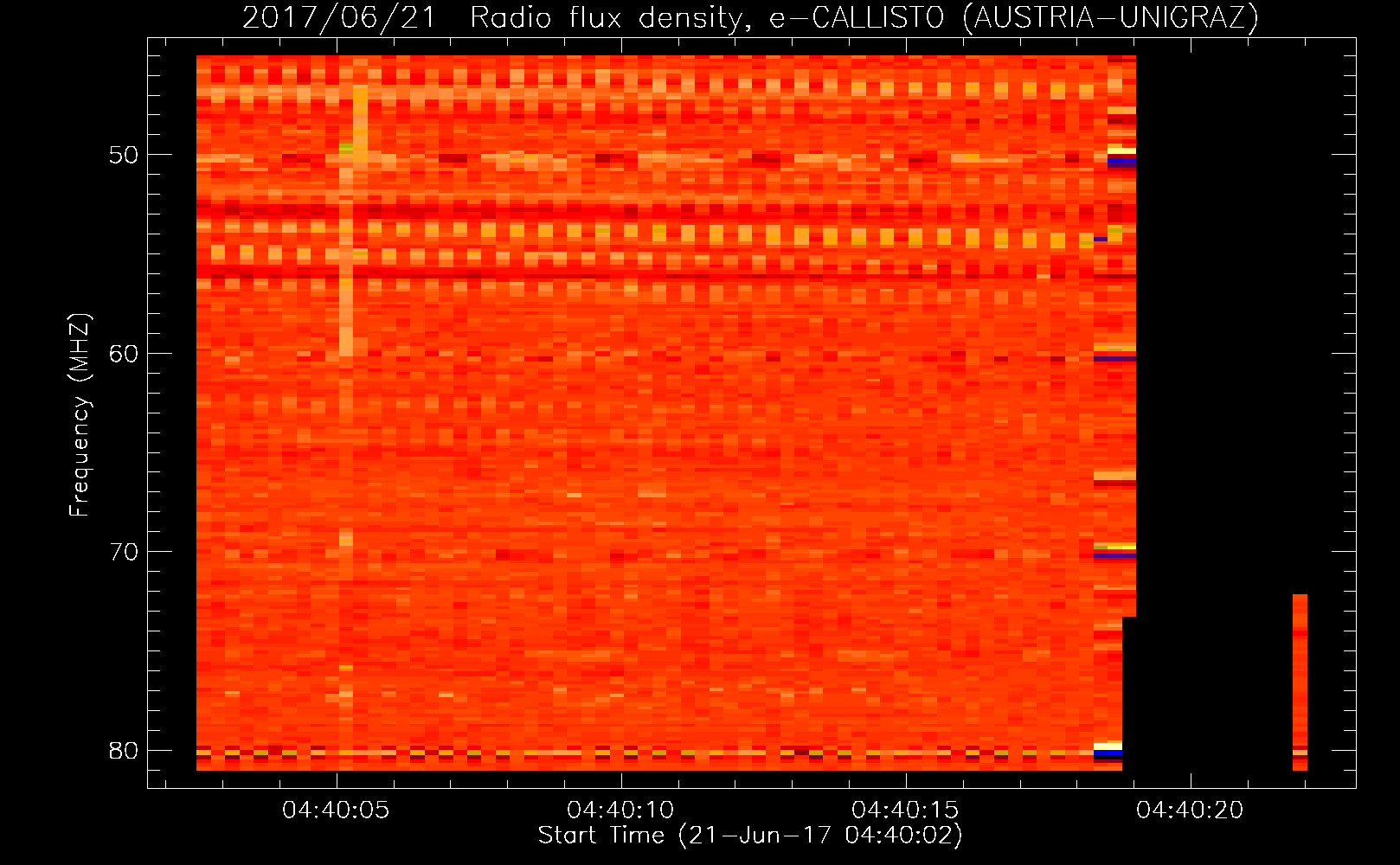1400x865 pixels.
Task: Click the 04:40:05 time tick label
Action: coord(337,811)
